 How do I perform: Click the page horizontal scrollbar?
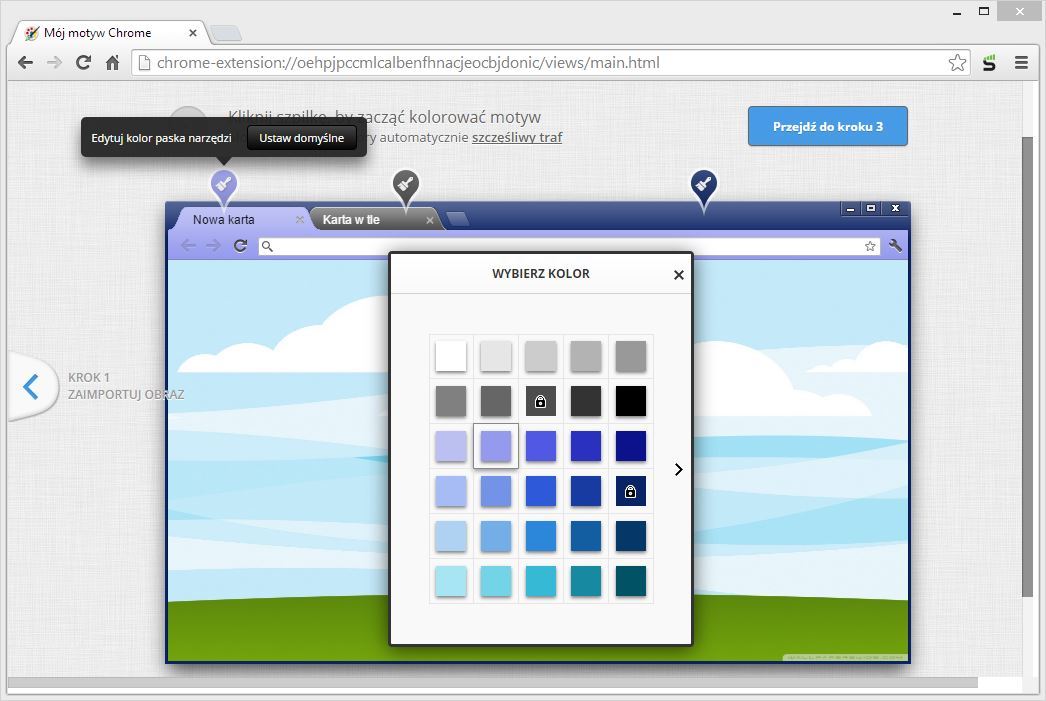tap(492, 682)
